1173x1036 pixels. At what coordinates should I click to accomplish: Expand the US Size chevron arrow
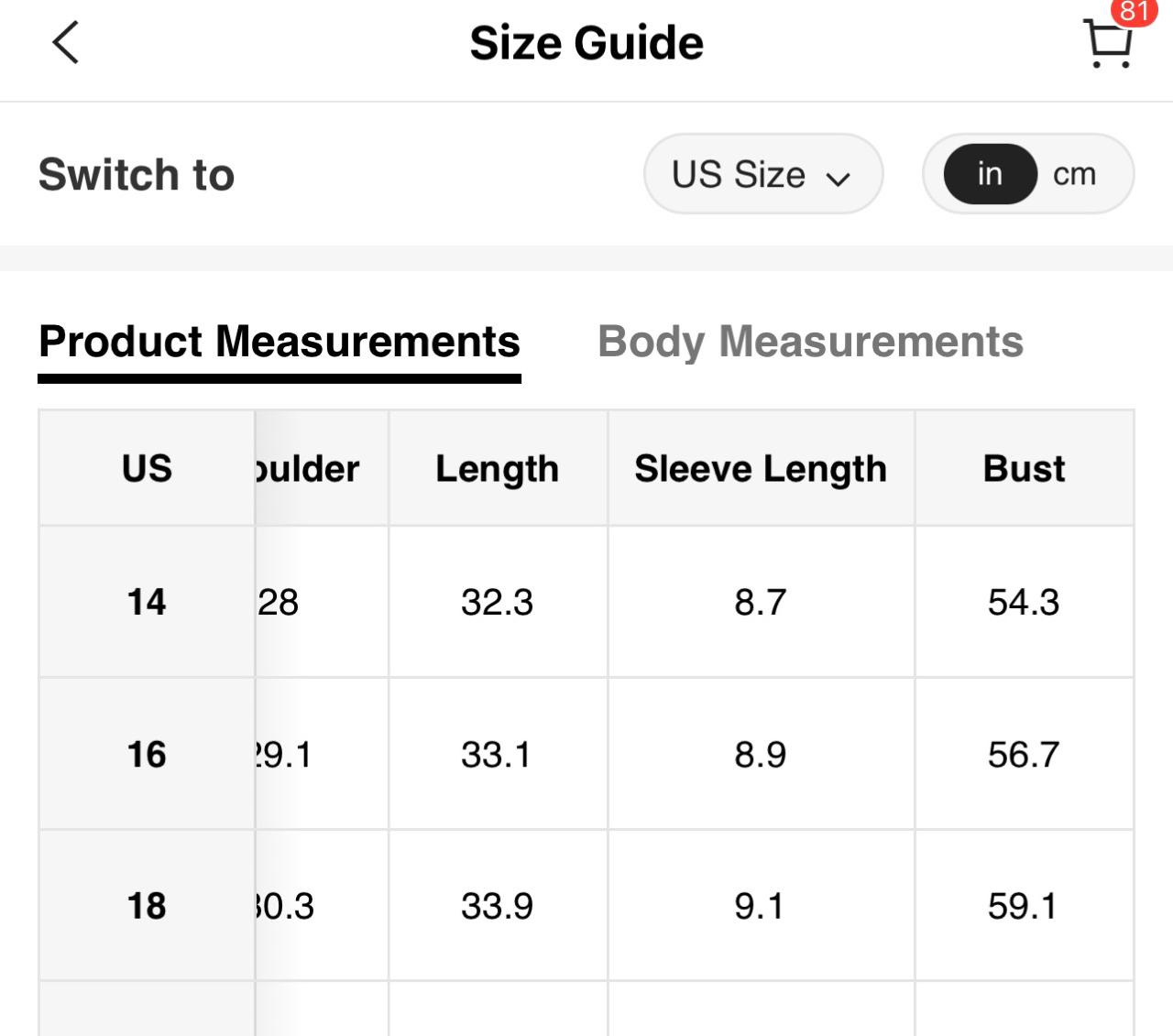click(x=838, y=178)
